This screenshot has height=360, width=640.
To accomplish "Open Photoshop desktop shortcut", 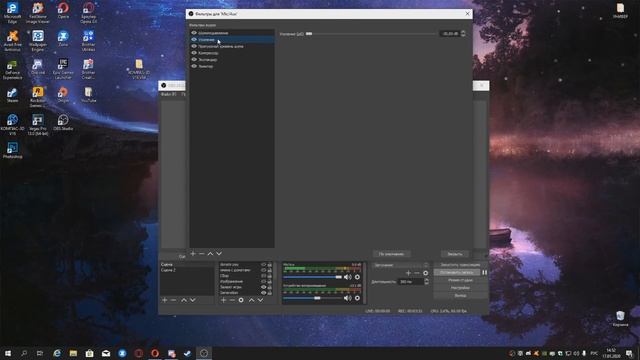I will (x=12, y=150).
